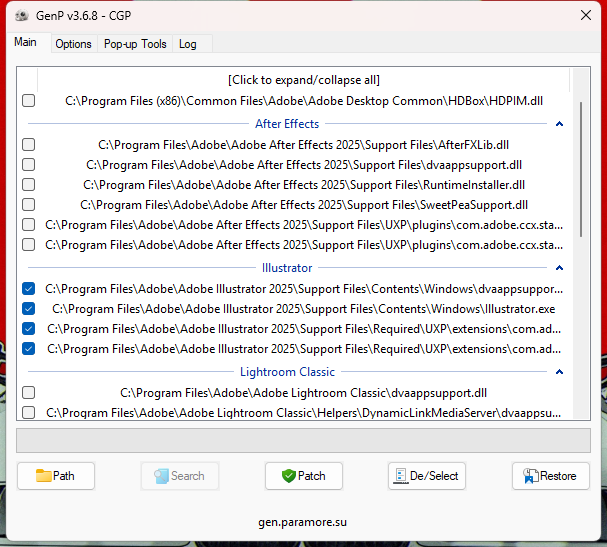Click the empty progress bar

click(304, 441)
